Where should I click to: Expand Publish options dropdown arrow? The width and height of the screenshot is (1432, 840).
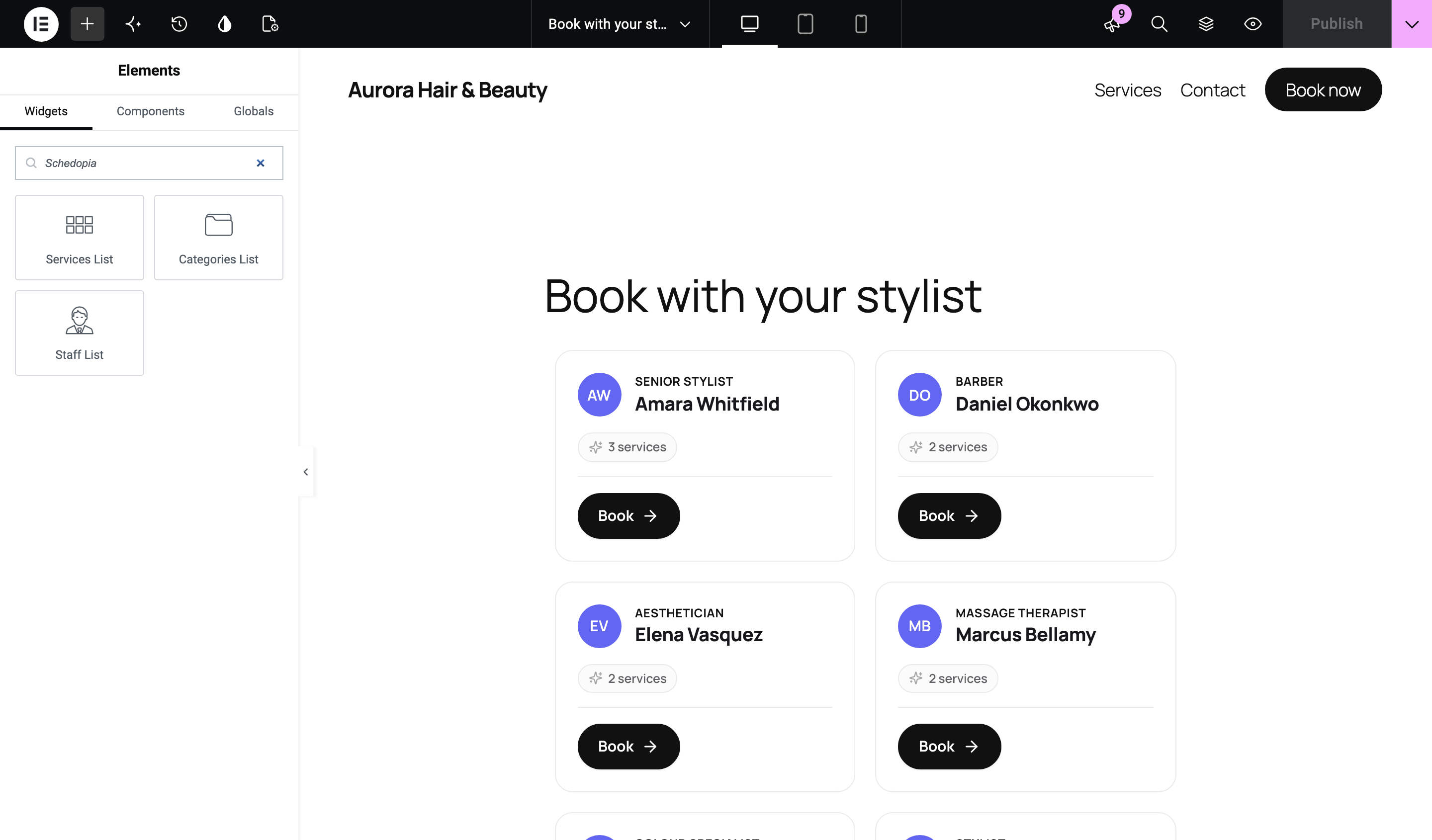pyautogui.click(x=1412, y=24)
